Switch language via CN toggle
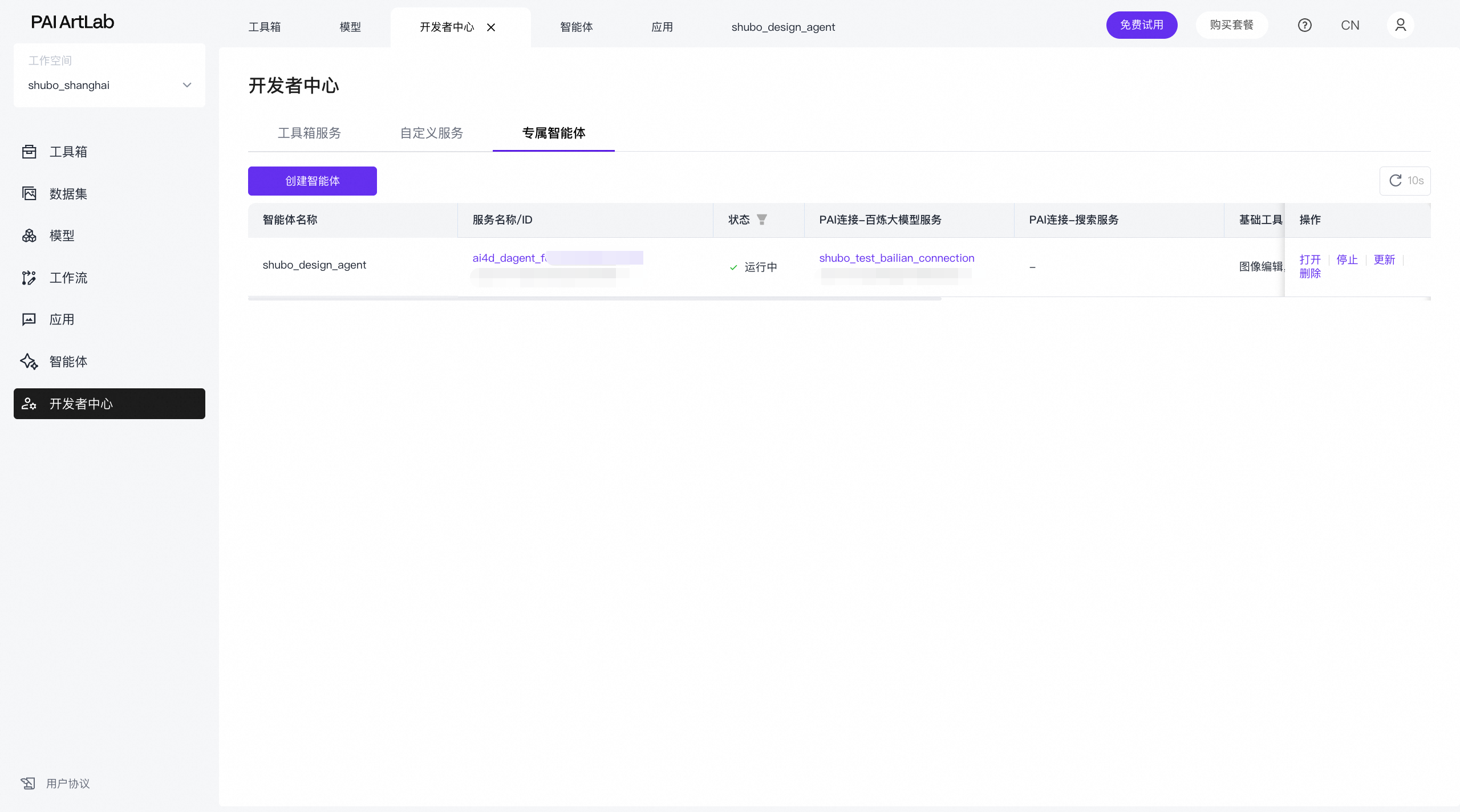The height and width of the screenshot is (812, 1460). click(x=1350, y=25)
